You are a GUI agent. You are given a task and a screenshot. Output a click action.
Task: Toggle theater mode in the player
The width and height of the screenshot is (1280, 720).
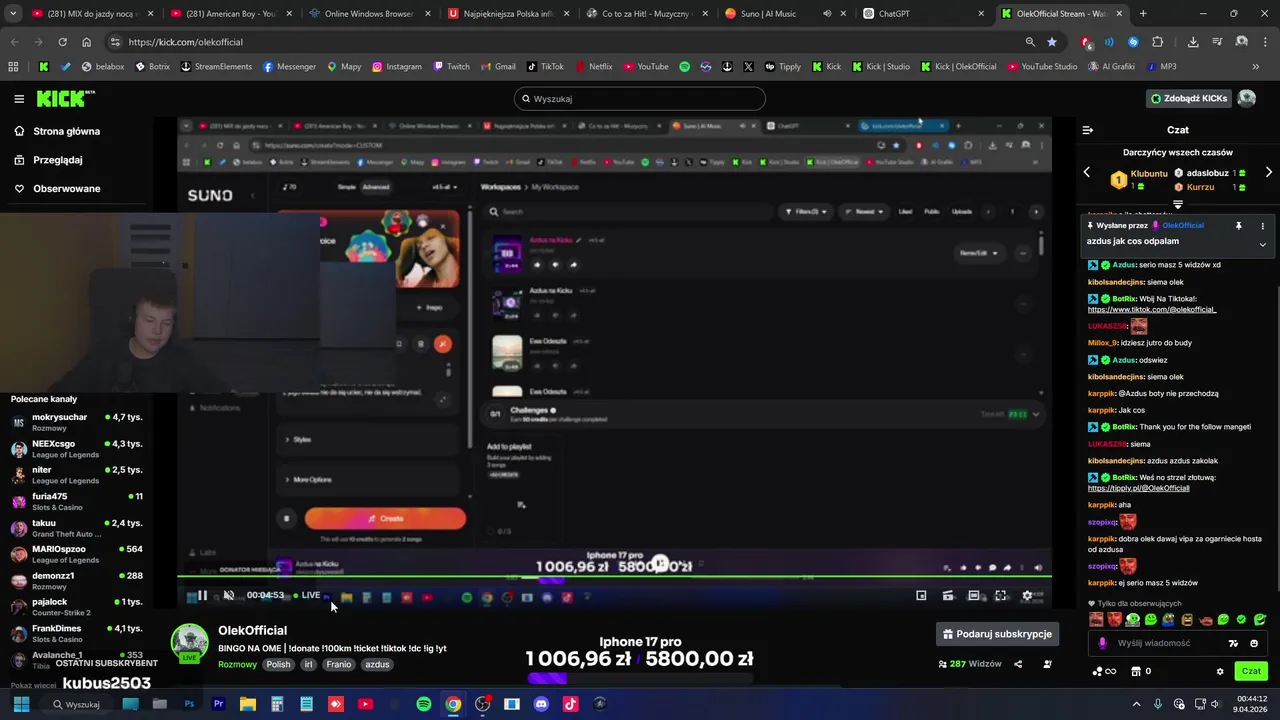[974, 596]
